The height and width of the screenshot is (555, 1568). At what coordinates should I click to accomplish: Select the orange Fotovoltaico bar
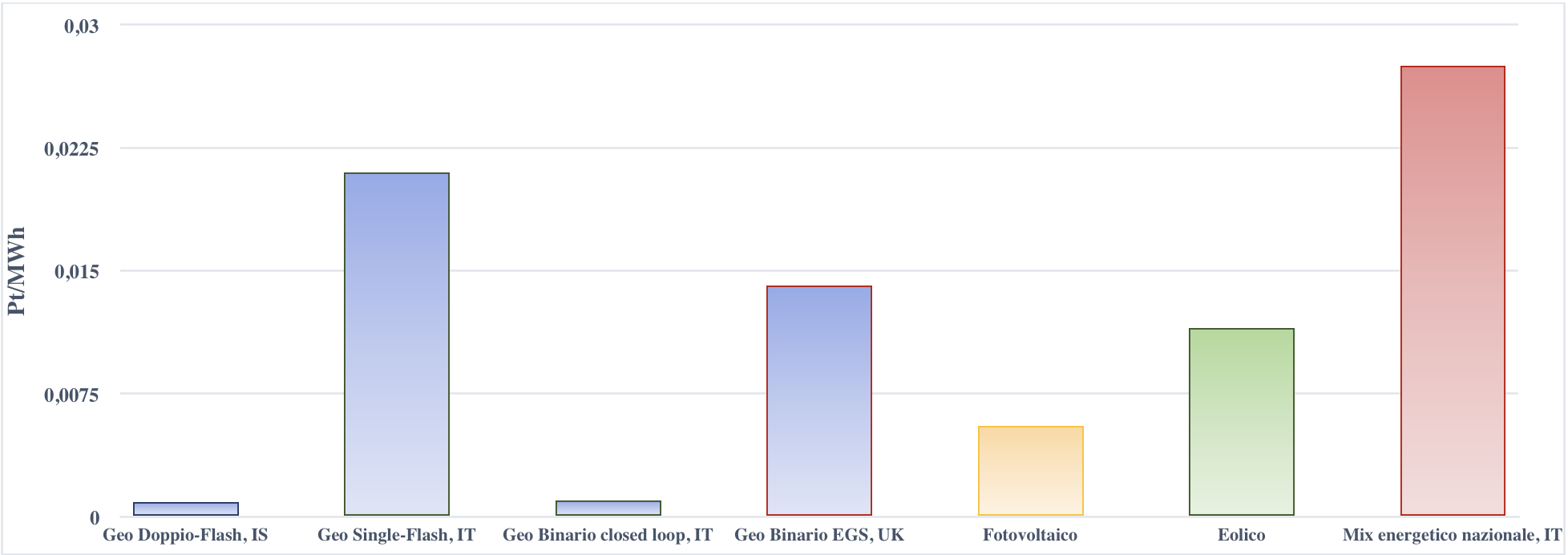[x=1031, y=471]
